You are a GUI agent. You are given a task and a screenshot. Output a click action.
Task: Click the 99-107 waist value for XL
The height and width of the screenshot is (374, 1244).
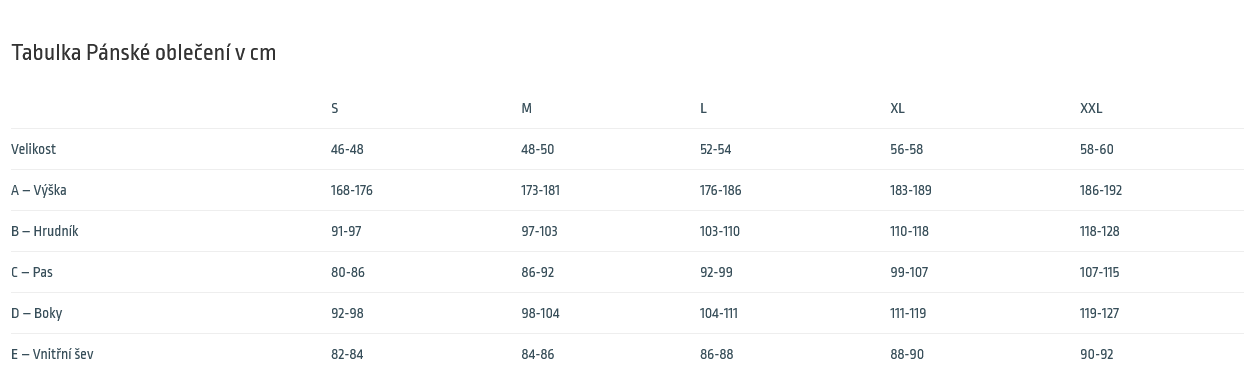(x=909, y=272)
